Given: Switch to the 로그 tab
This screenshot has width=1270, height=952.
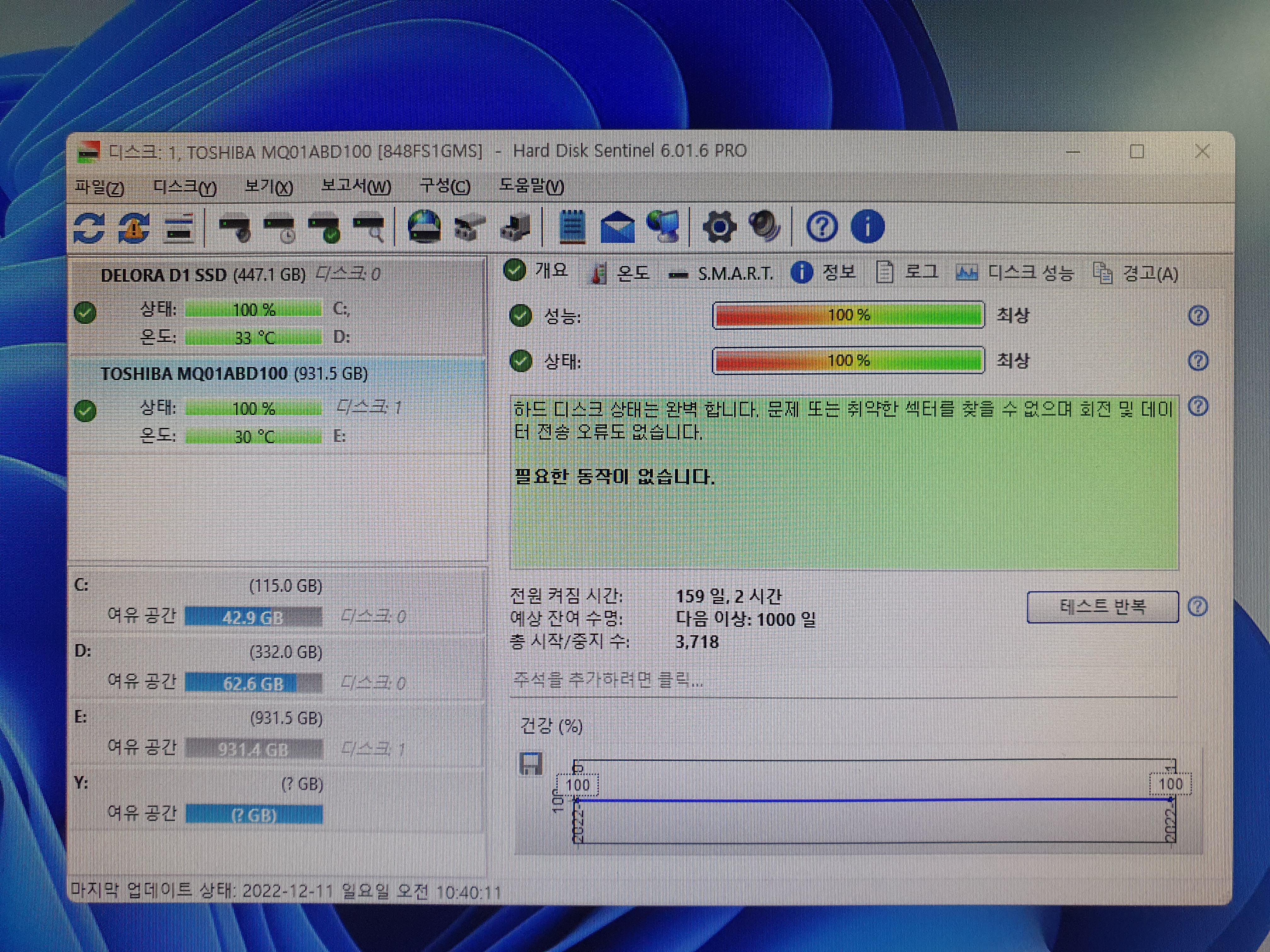Looking at the screenshot, I should (907, 272).
